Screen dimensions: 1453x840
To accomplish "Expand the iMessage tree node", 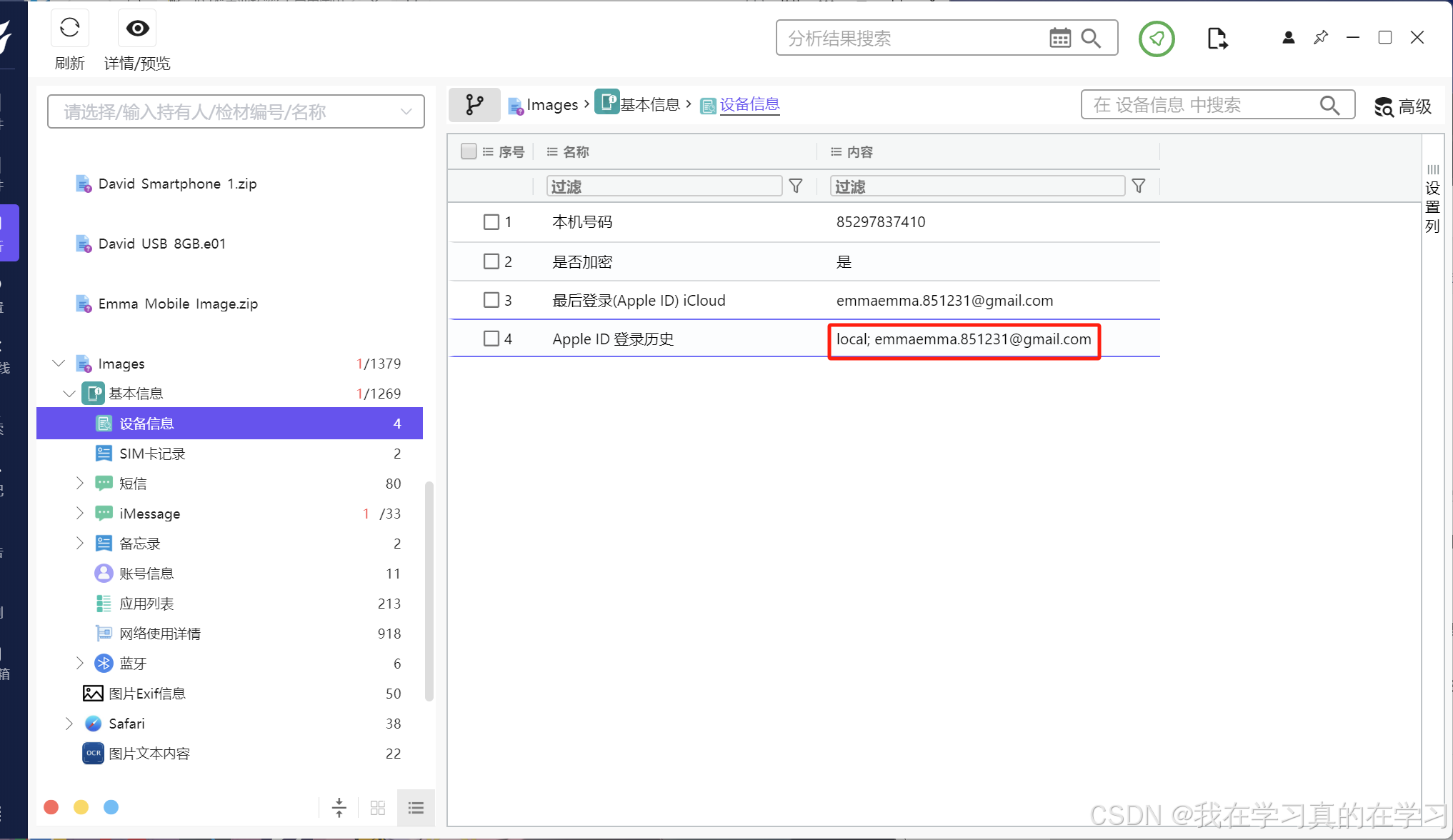I will 80,514.
